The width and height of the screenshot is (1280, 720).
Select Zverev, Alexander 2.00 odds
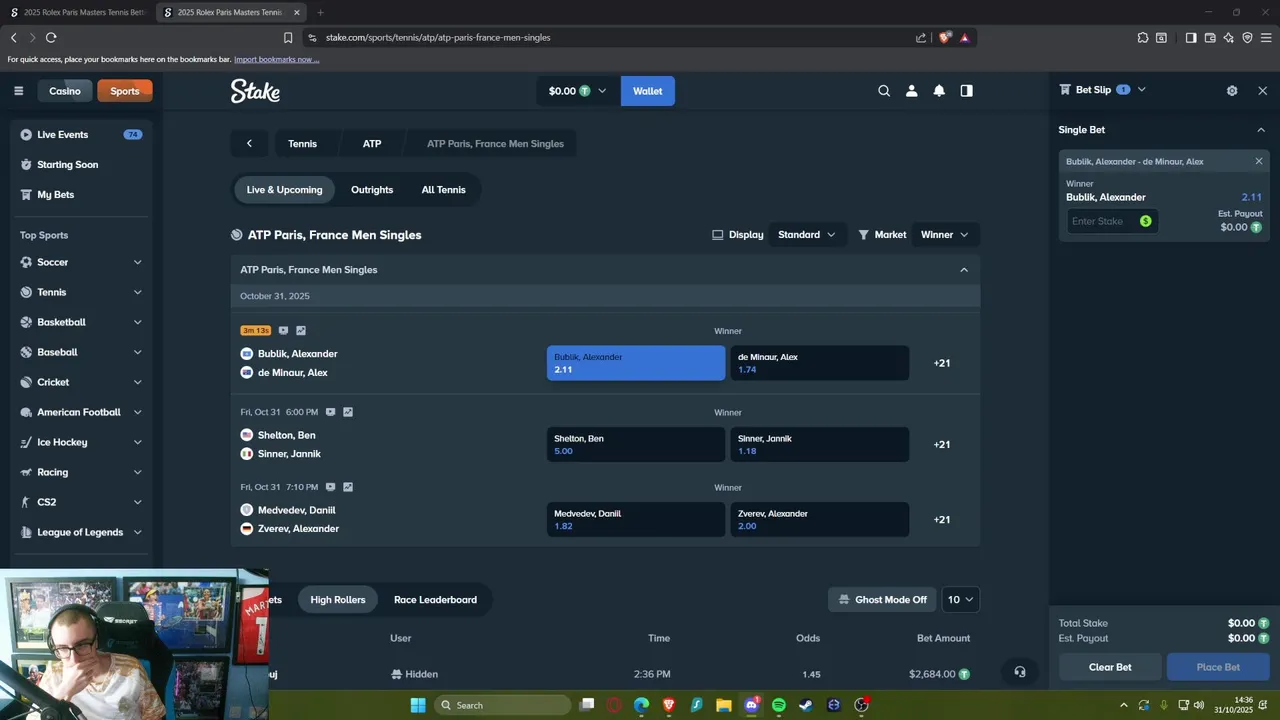tap(820, 520)
